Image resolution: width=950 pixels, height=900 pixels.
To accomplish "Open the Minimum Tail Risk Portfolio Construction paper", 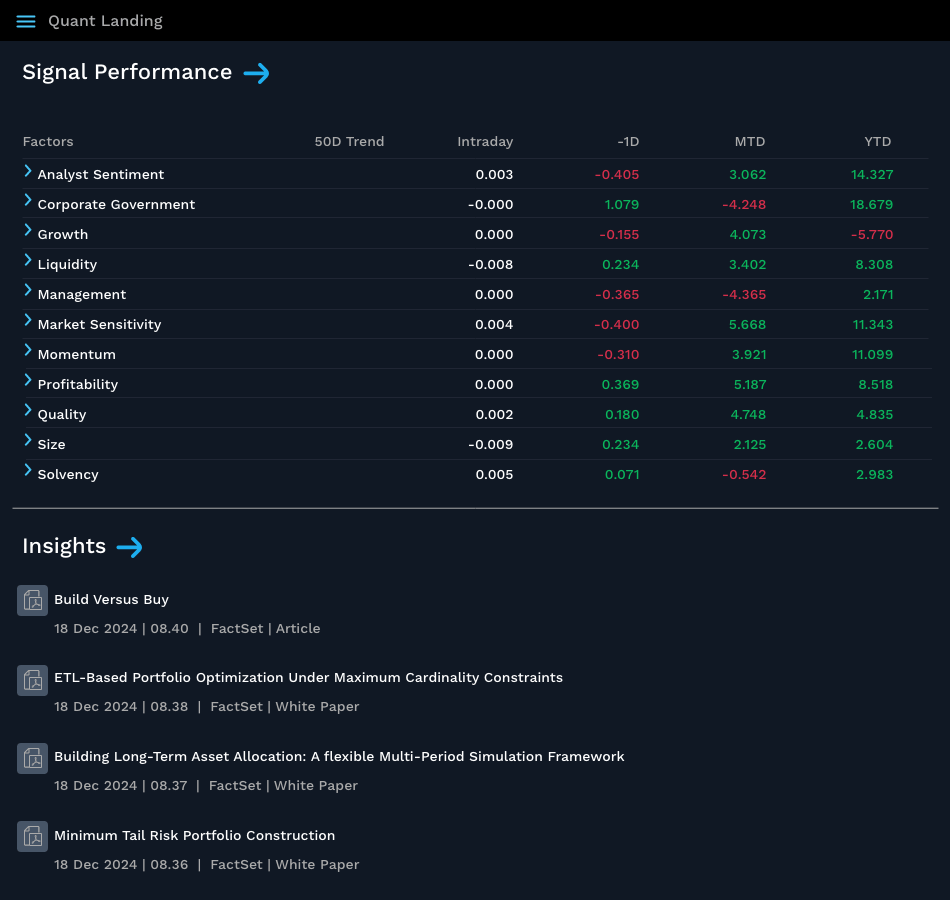I will click(194, 835).
